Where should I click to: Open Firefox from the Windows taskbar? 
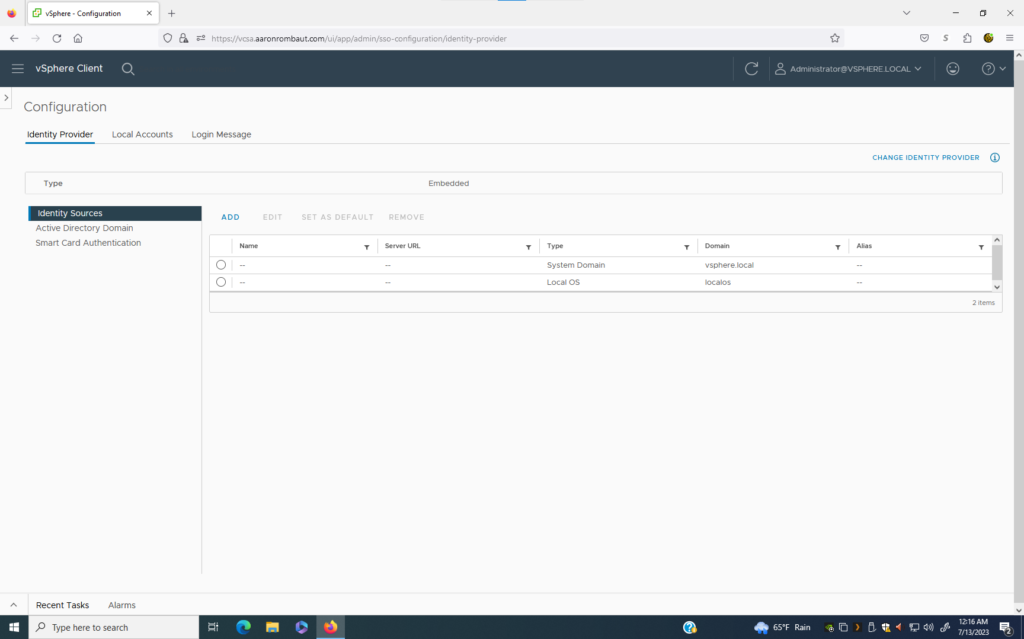(x=330, y=627)
